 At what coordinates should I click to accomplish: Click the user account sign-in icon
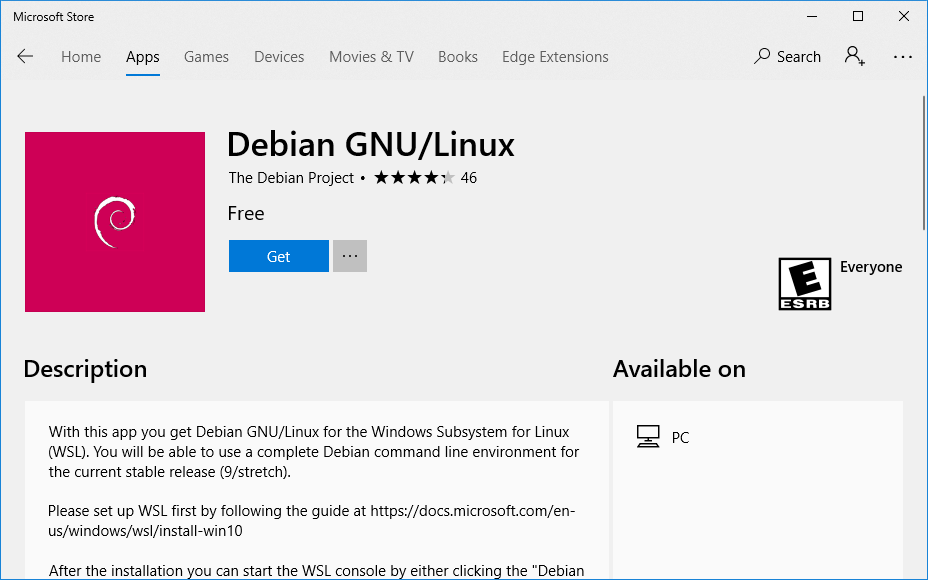point(854,56)
